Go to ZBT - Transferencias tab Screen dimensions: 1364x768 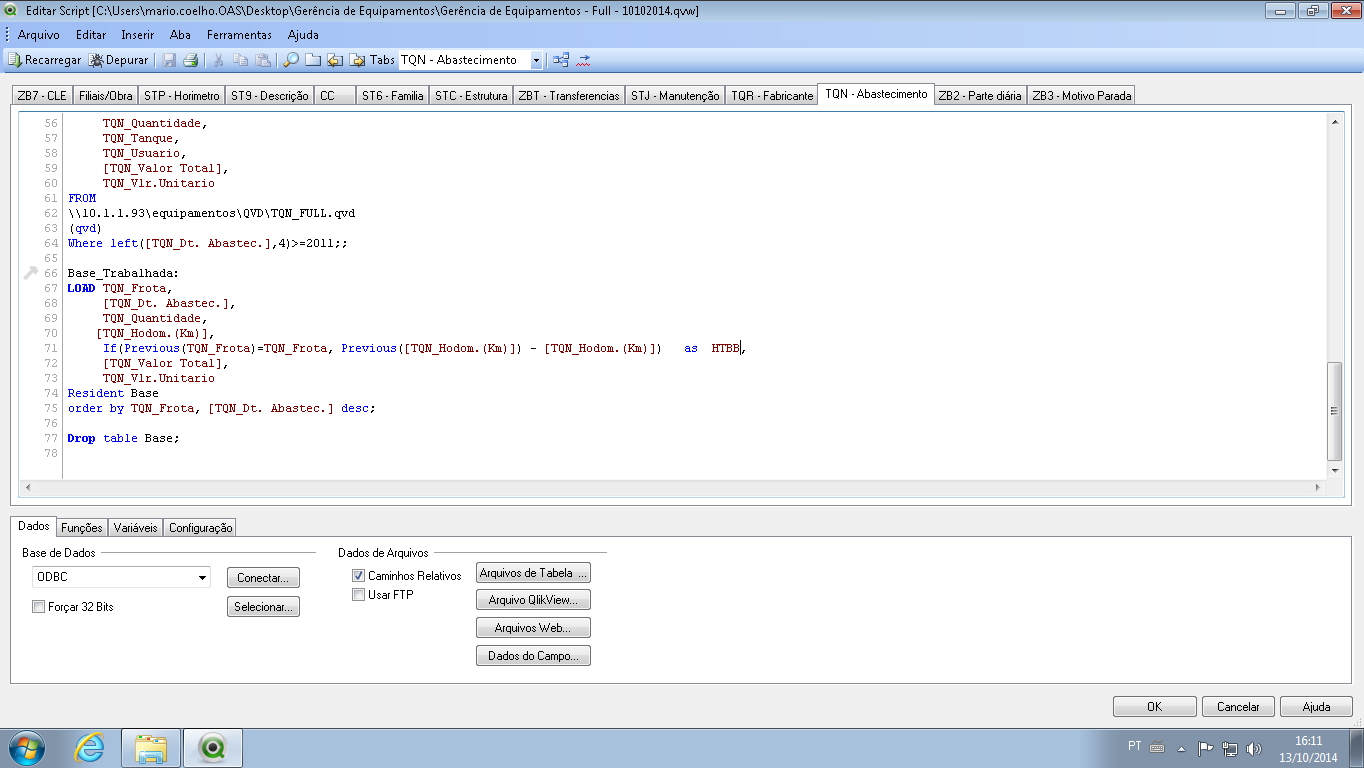coord(569,96)
